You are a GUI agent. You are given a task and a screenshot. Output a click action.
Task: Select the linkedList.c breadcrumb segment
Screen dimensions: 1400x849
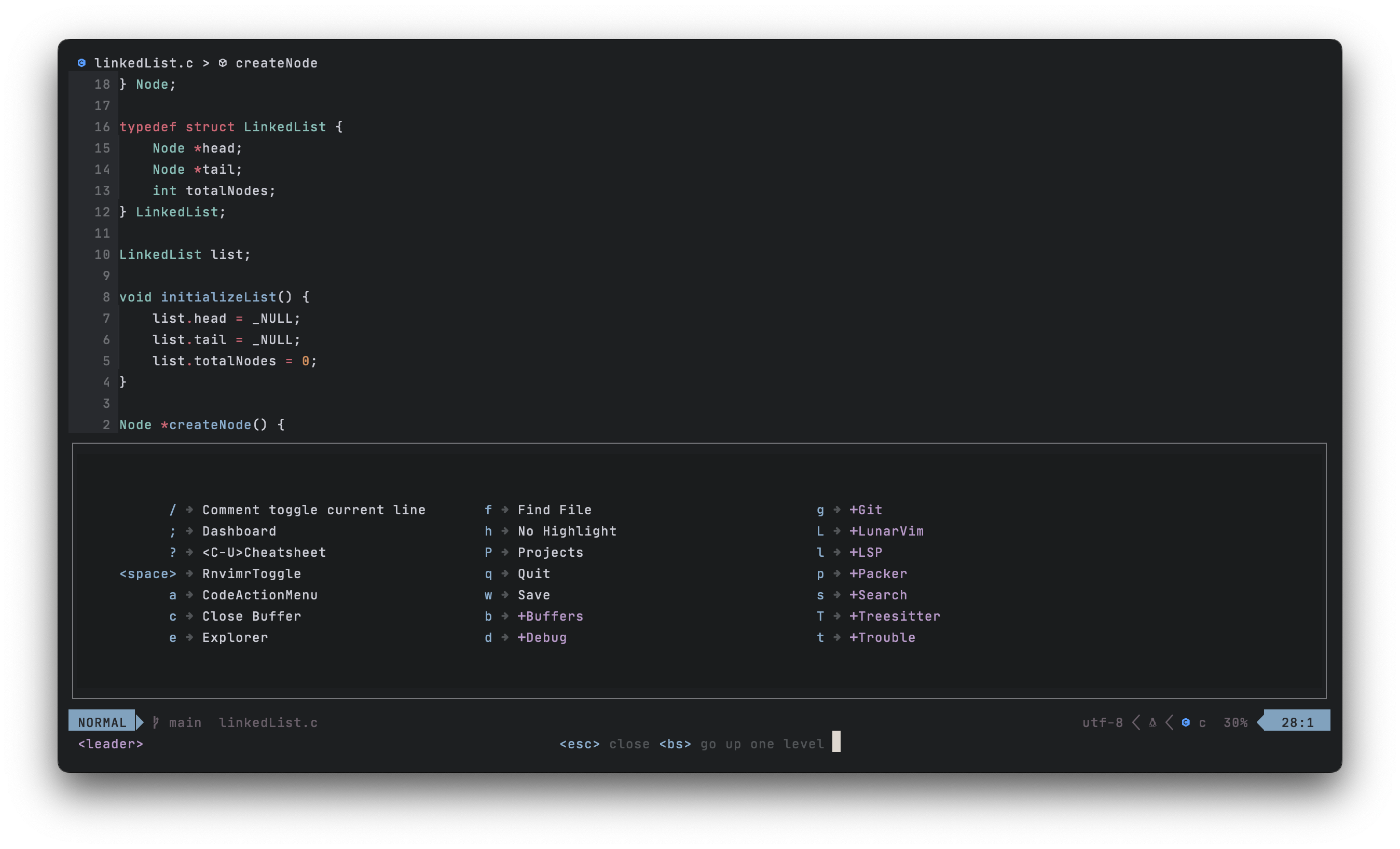tap(144, 63)
